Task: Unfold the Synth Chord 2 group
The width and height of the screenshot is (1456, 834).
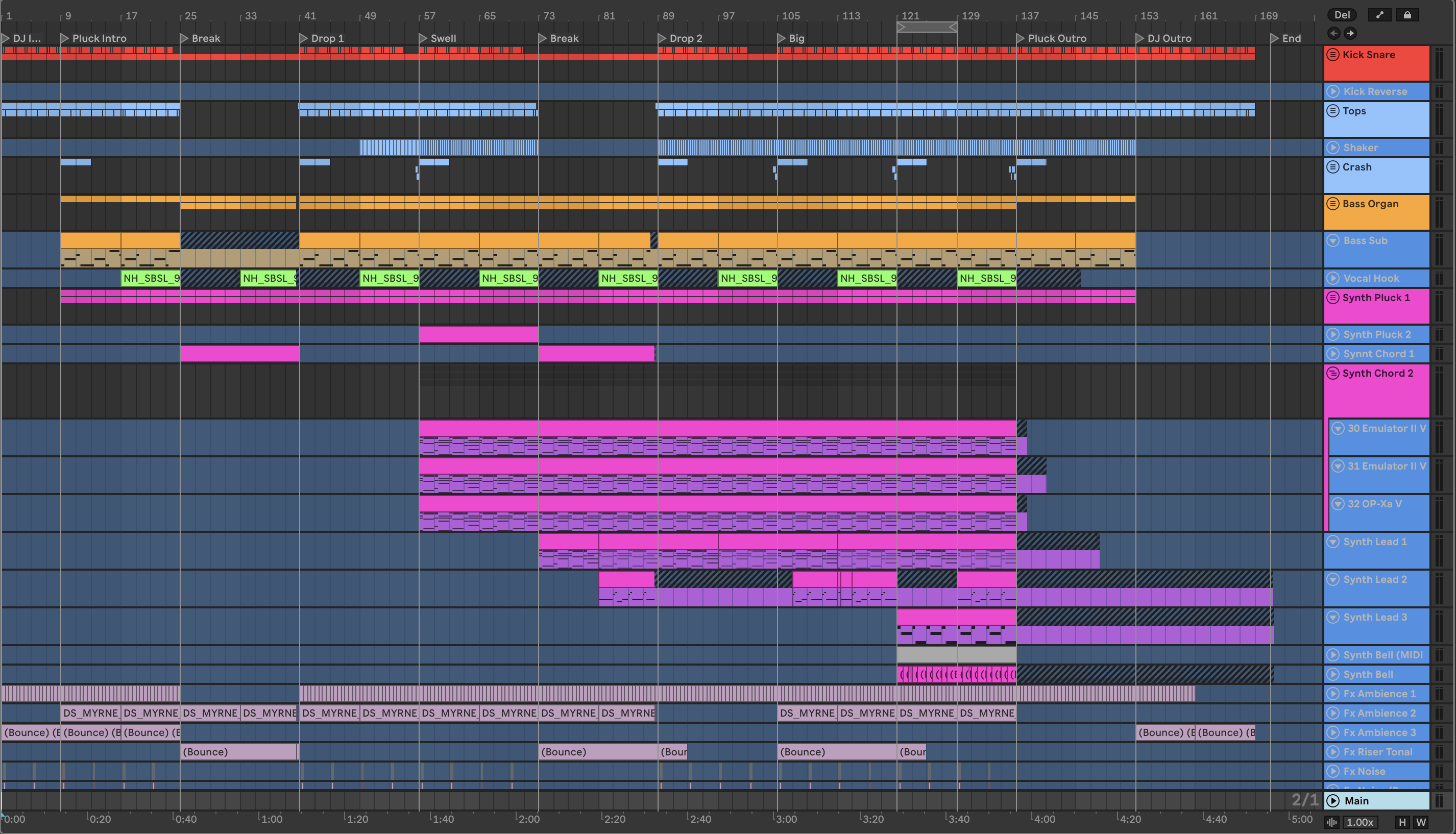Action: pyautogui.click(x=1333, y=374)
